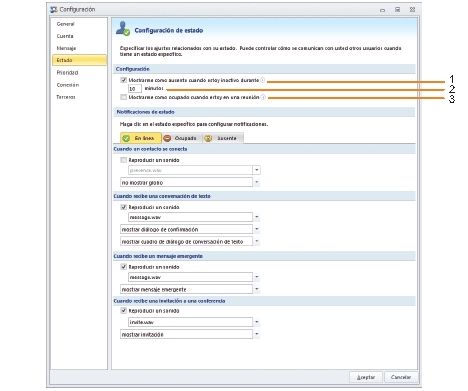Toggle play sound for text conversation

[124, 207]
